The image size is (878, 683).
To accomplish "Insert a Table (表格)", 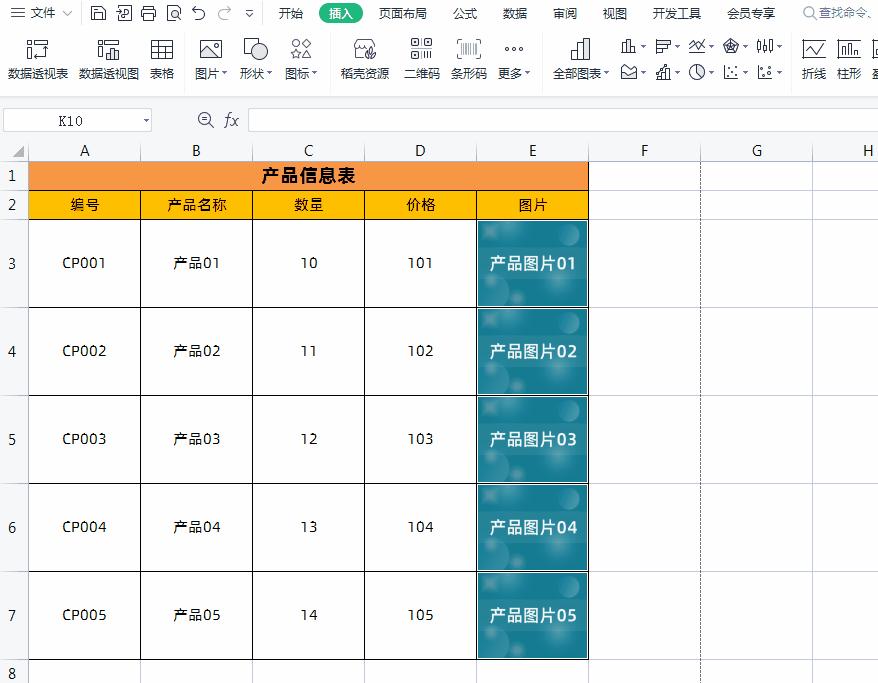I will point(162,57).
